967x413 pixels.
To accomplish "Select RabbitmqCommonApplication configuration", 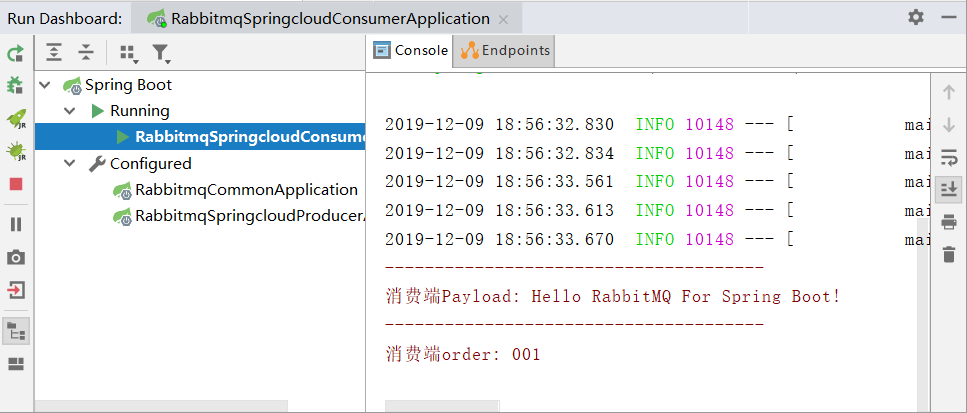I will point(246,190).
